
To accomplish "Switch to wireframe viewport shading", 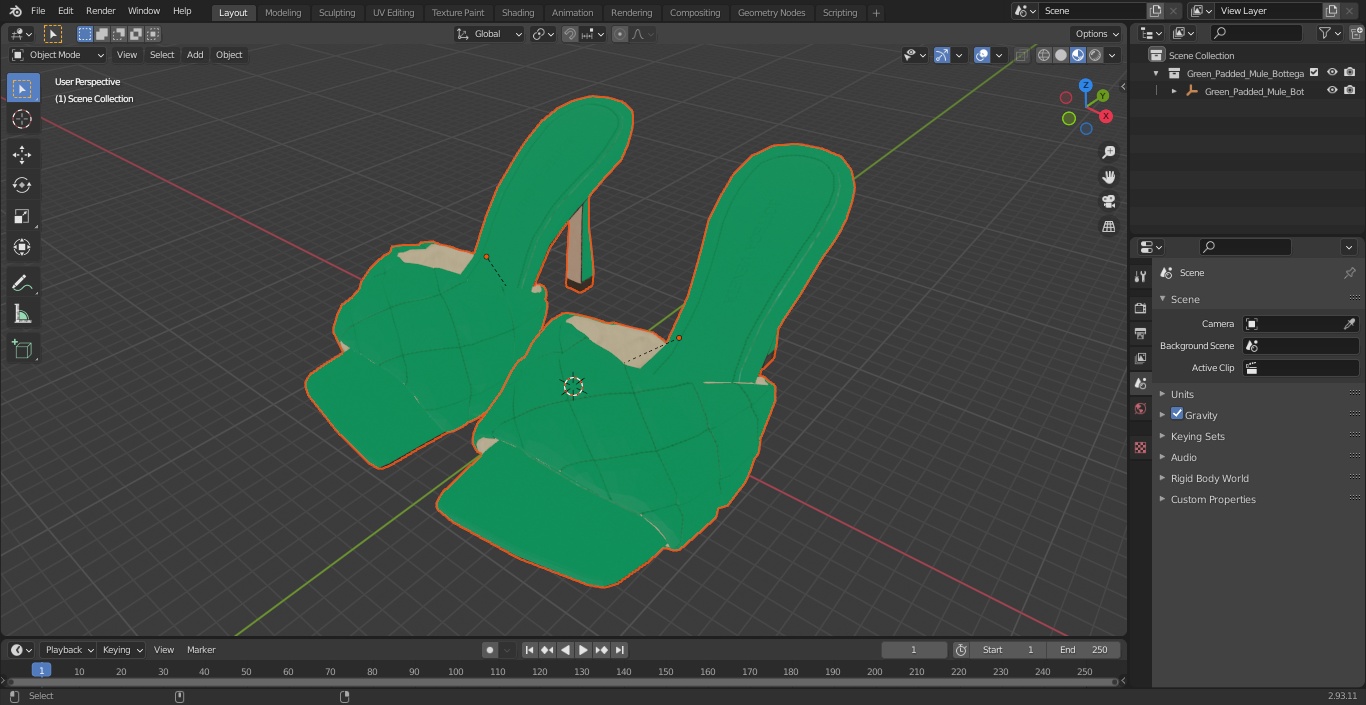I will click(1044, 55).
